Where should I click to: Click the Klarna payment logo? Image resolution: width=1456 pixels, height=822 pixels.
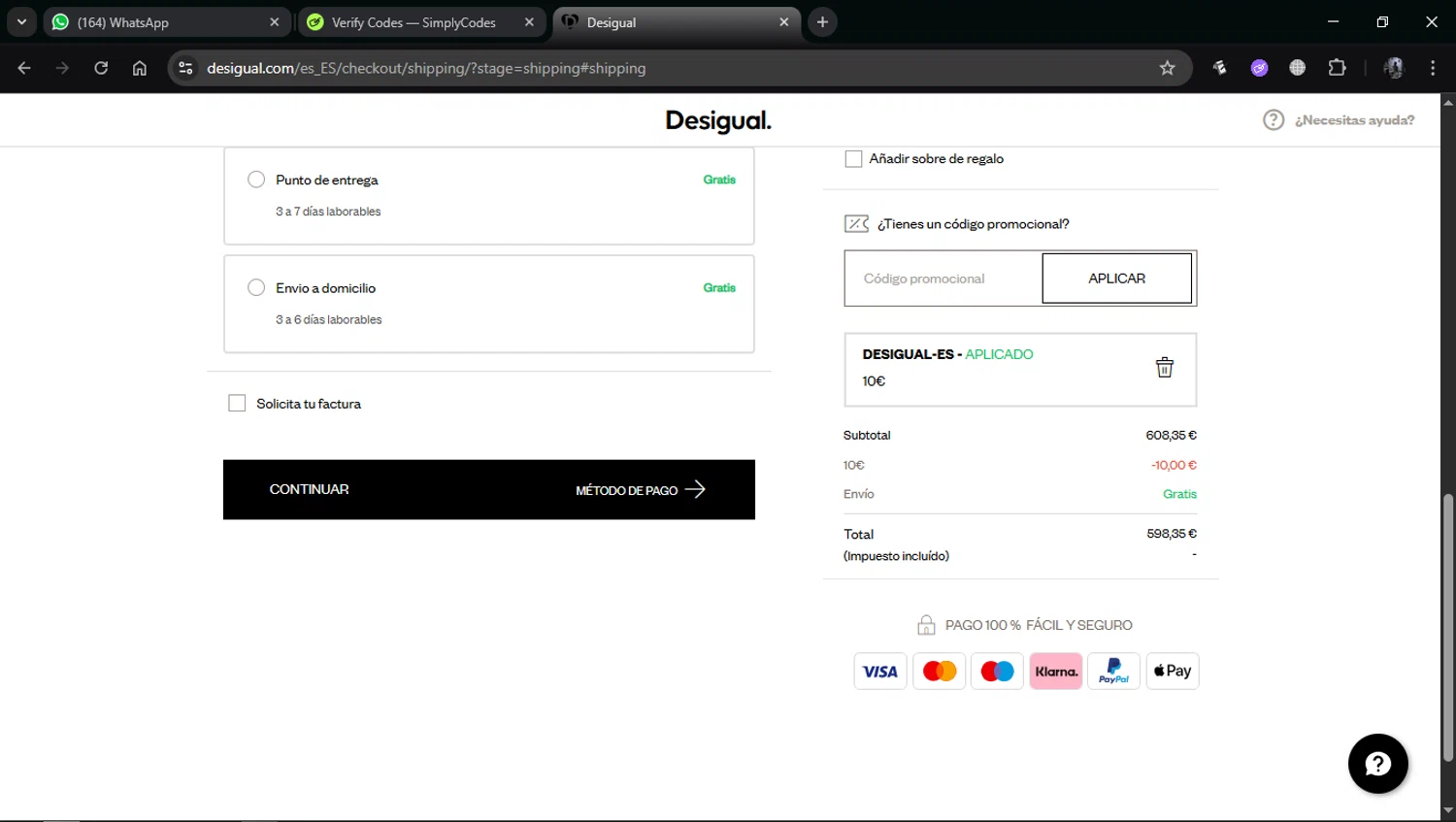pos(1056,672)
